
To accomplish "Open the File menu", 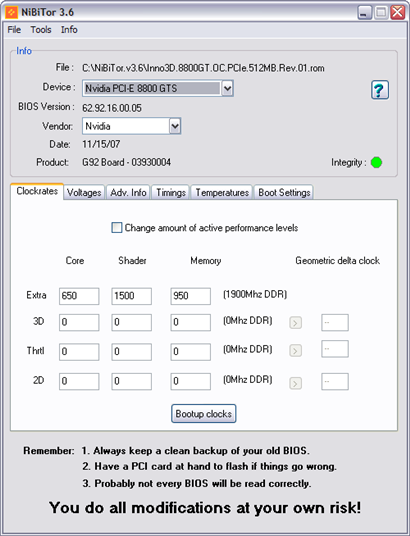I will click(14, 30).
